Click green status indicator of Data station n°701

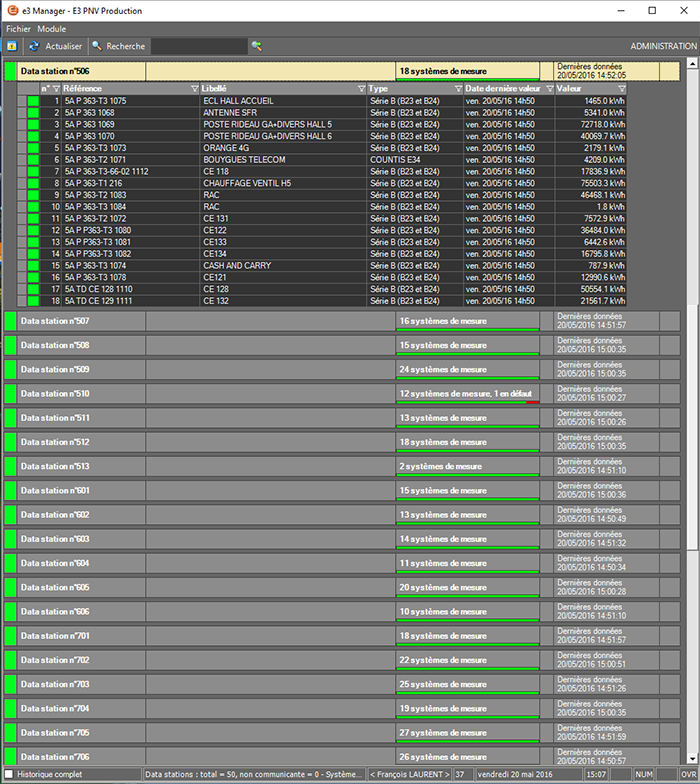10,636
